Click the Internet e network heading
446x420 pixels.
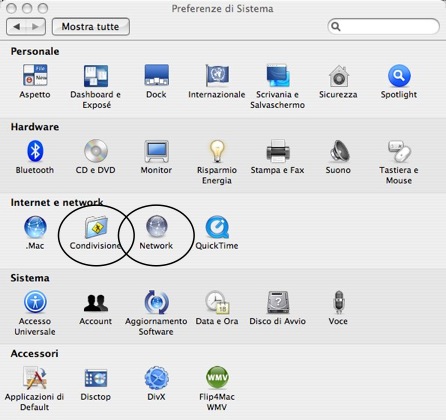(57, 202)
